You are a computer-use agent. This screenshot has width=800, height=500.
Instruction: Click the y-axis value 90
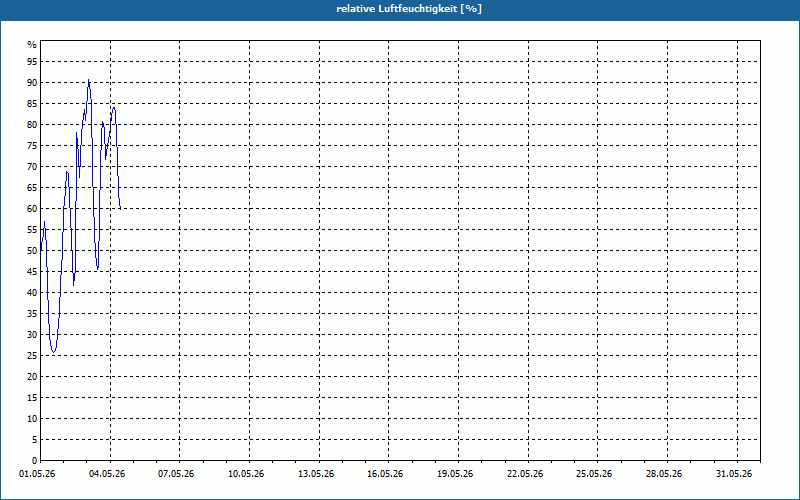tap(32, 83)
